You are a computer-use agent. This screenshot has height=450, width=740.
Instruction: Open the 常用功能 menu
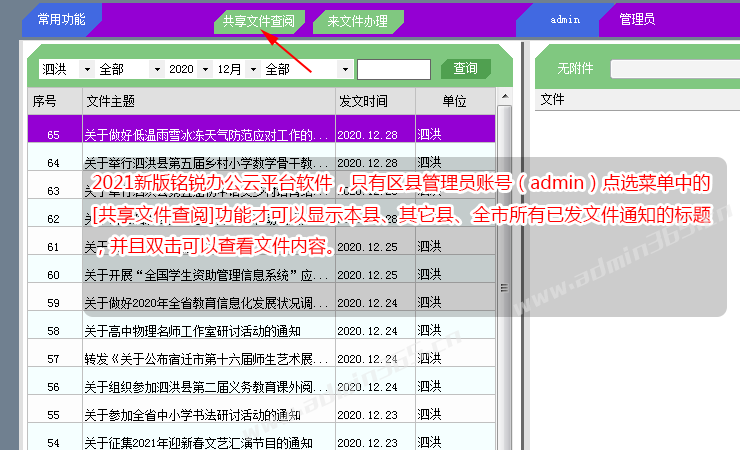pyautogui.click(x=61, y=19)
